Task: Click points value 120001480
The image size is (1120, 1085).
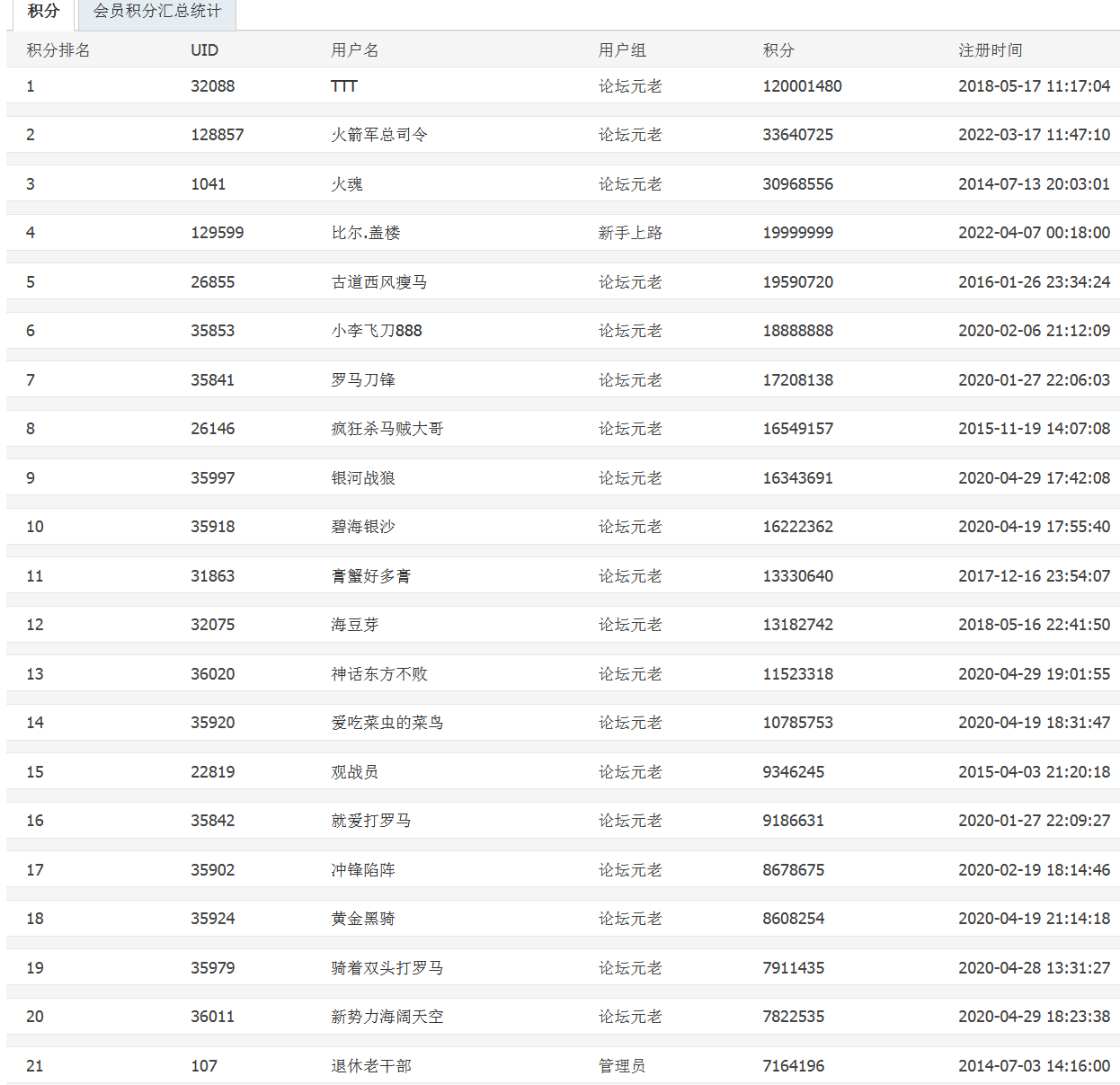Action: 802,86
